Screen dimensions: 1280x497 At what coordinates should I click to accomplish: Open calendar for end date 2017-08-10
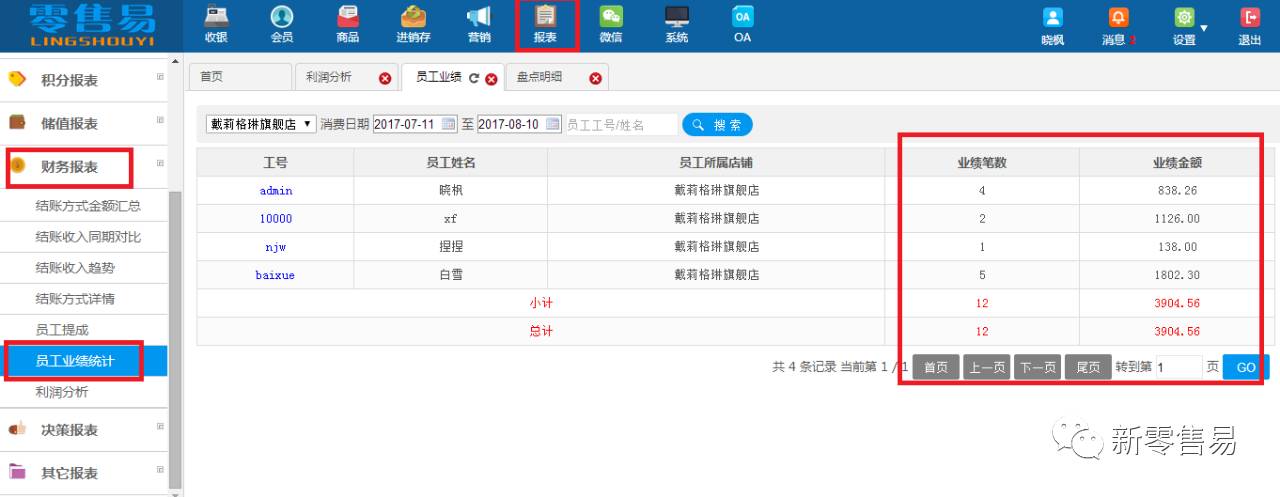[x=553, y=124]
